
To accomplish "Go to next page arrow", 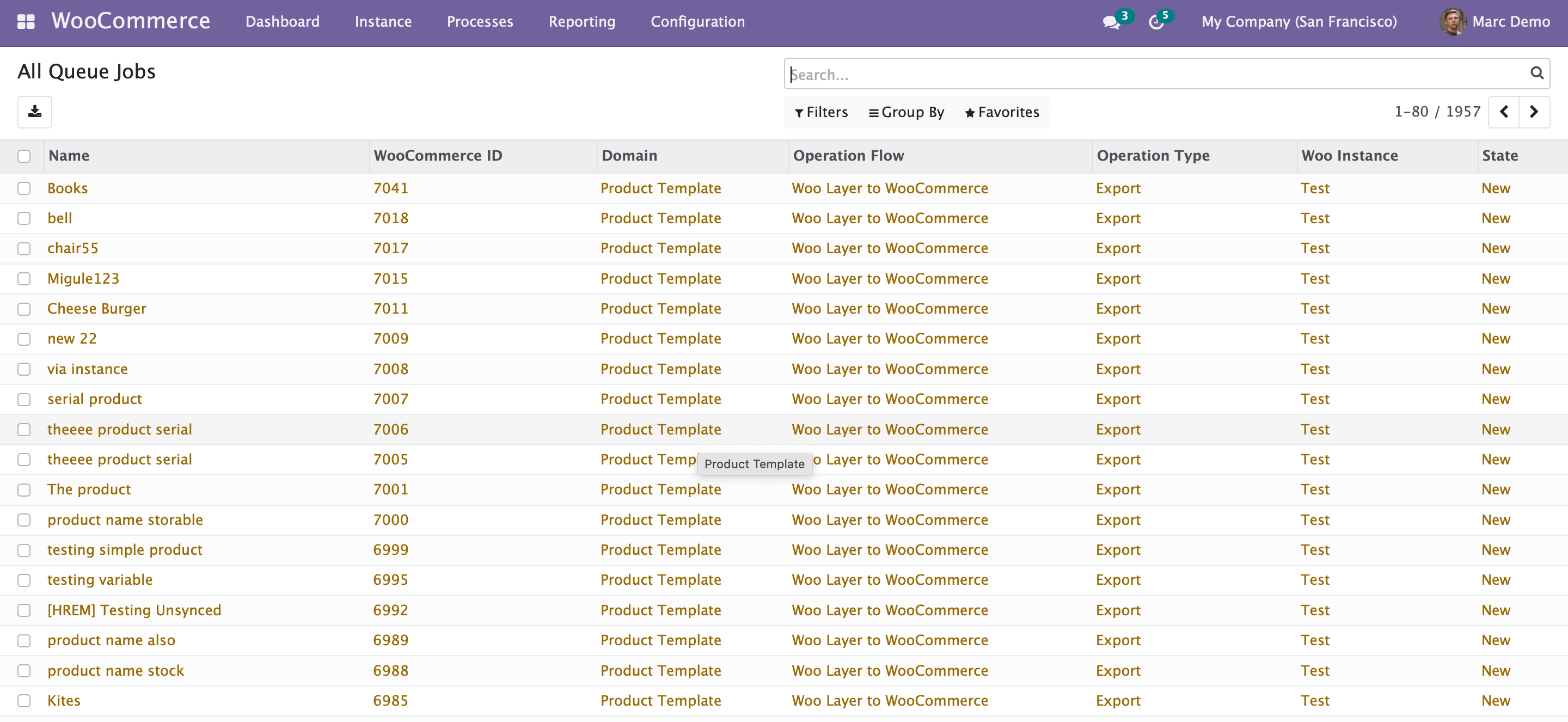I will (1534, 112).
